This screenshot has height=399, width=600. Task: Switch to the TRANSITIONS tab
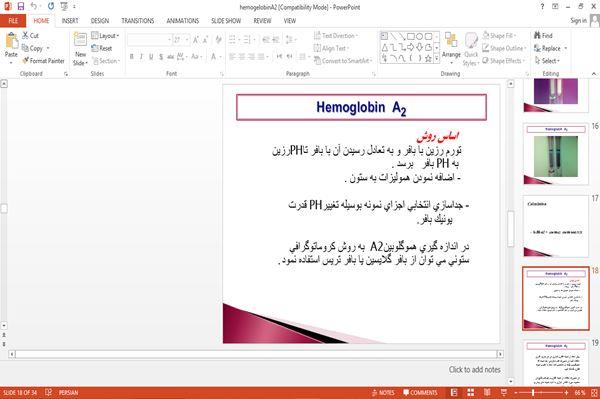tap(138, 21)
